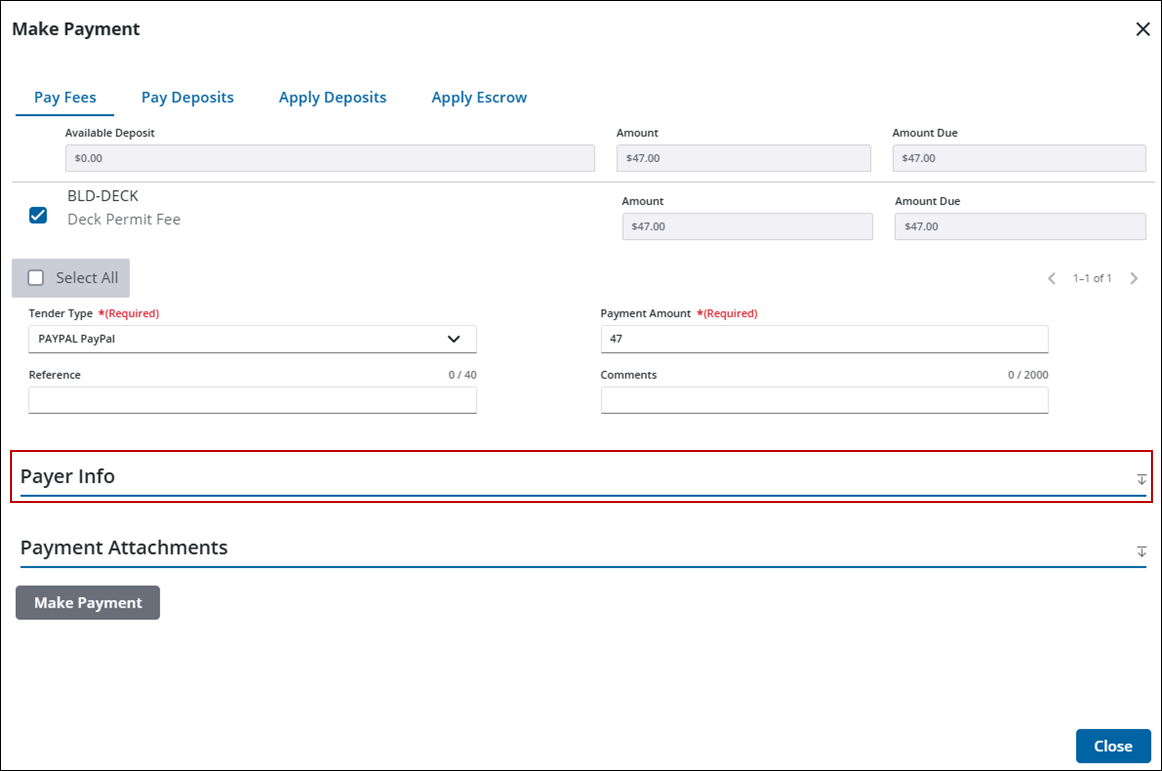Uncheck the BLD-DECK fee checkbox
The image size is (1162, 771).
38,215
